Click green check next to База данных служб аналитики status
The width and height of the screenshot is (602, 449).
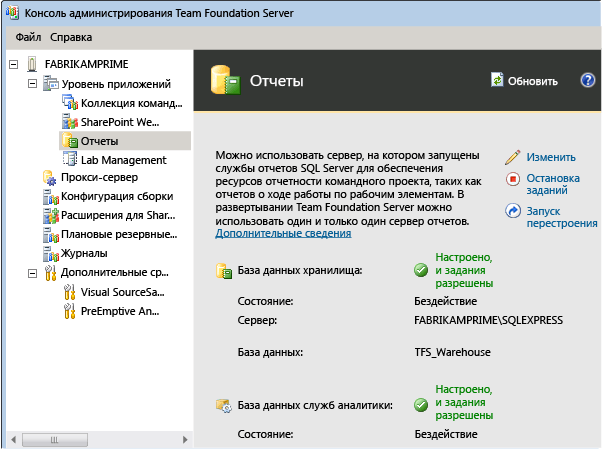click(x=421, y=404)
